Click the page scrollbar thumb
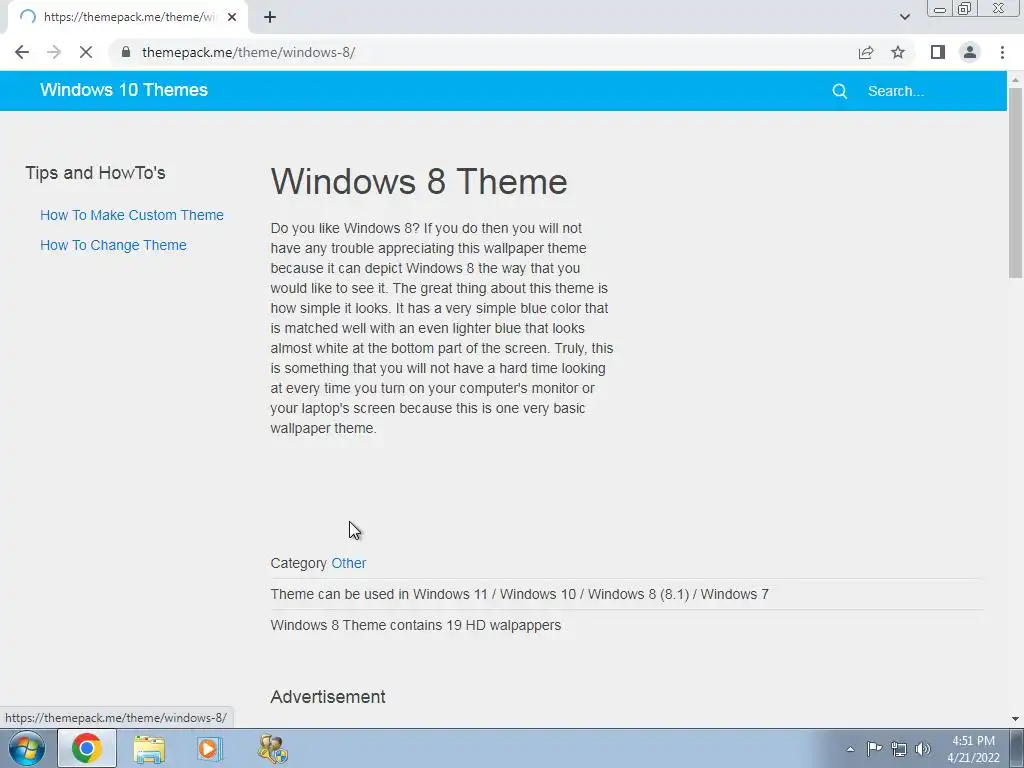 pyautogui.click(x=1016, y=183)
